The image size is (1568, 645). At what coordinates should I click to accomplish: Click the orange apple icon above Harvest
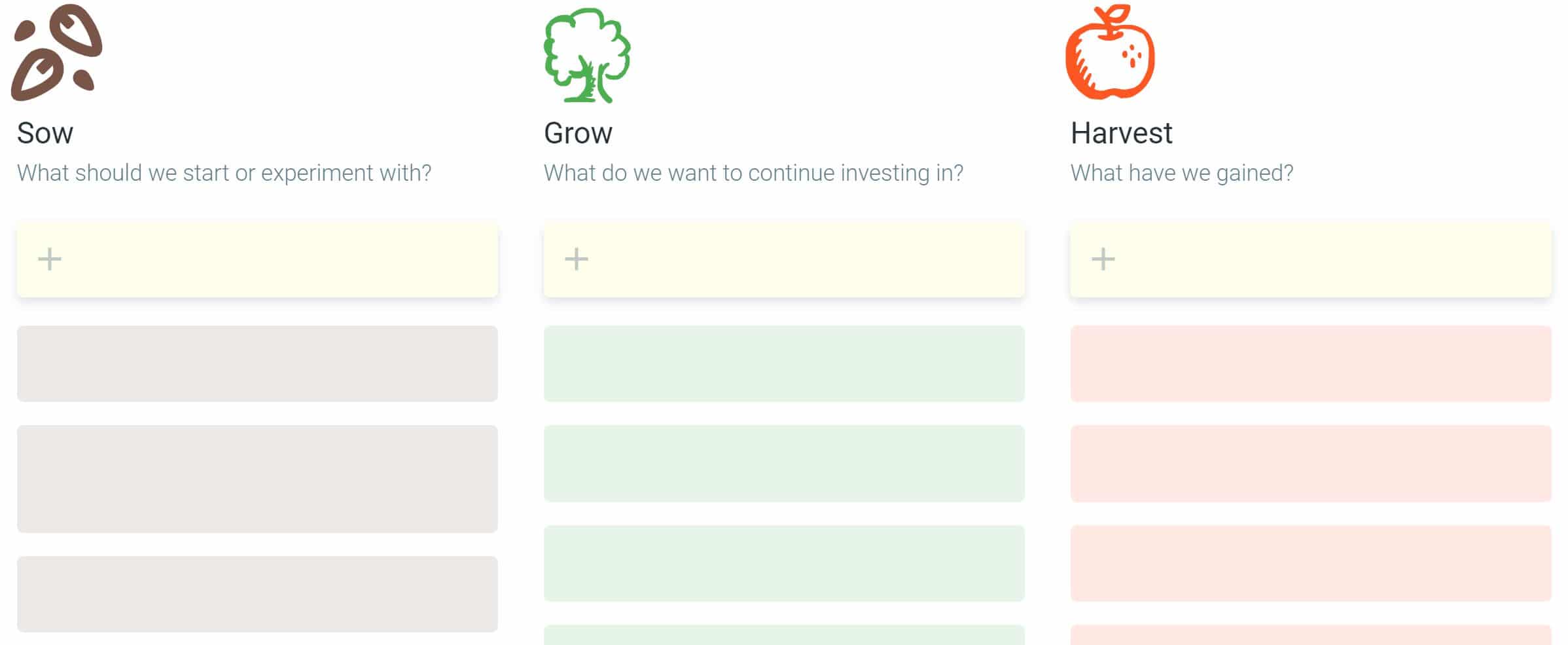point(1110,52)
